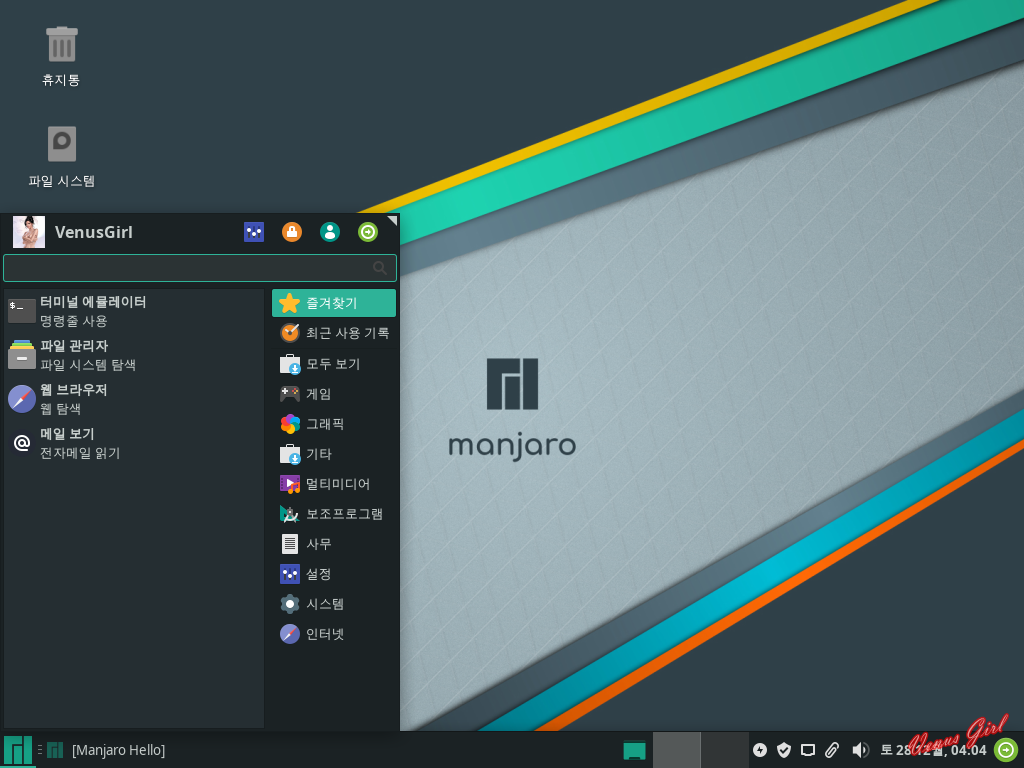Click the shield update tray icon
Viewport: 1024px width, 768px height.
tap(784, 750)
